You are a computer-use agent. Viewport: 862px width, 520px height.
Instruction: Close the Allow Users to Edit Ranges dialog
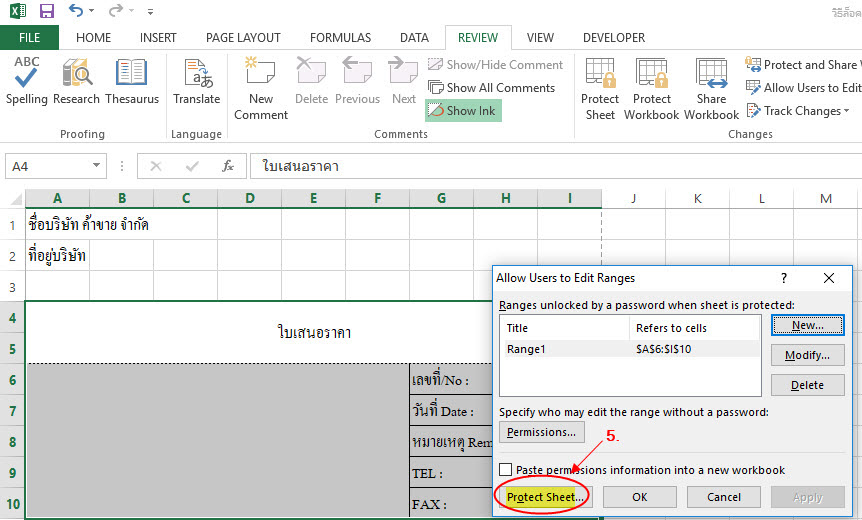pyautogui.click(x=829, y=278)
